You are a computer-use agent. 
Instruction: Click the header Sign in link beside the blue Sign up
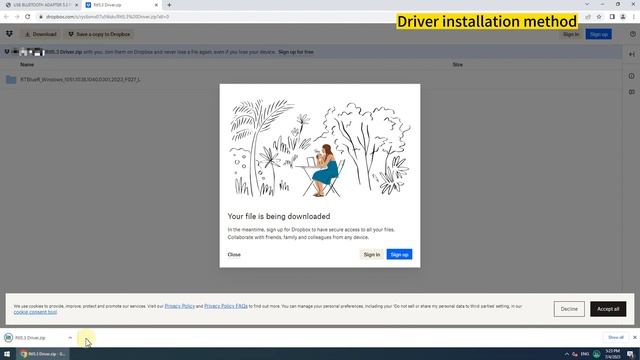[571, 34]
